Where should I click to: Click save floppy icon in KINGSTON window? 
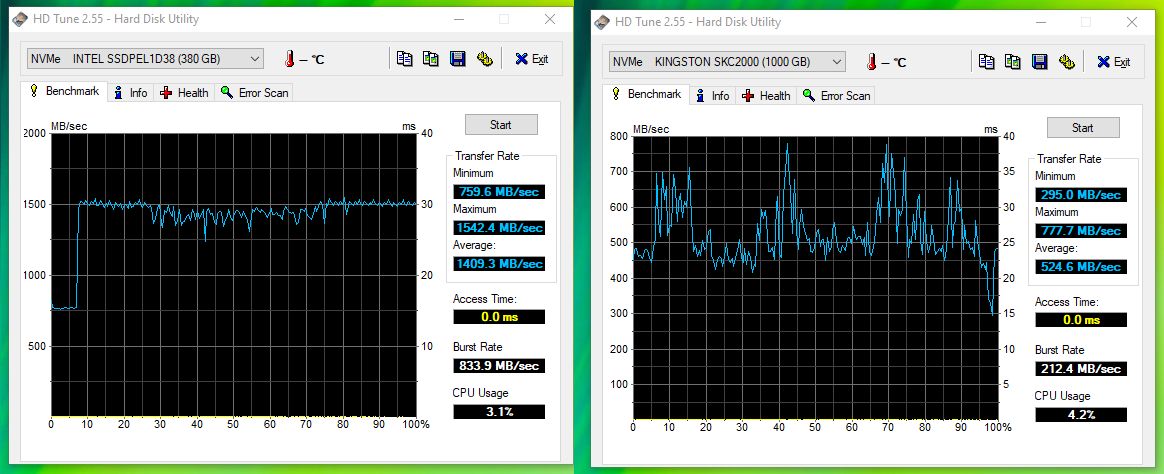point(1040,62)
